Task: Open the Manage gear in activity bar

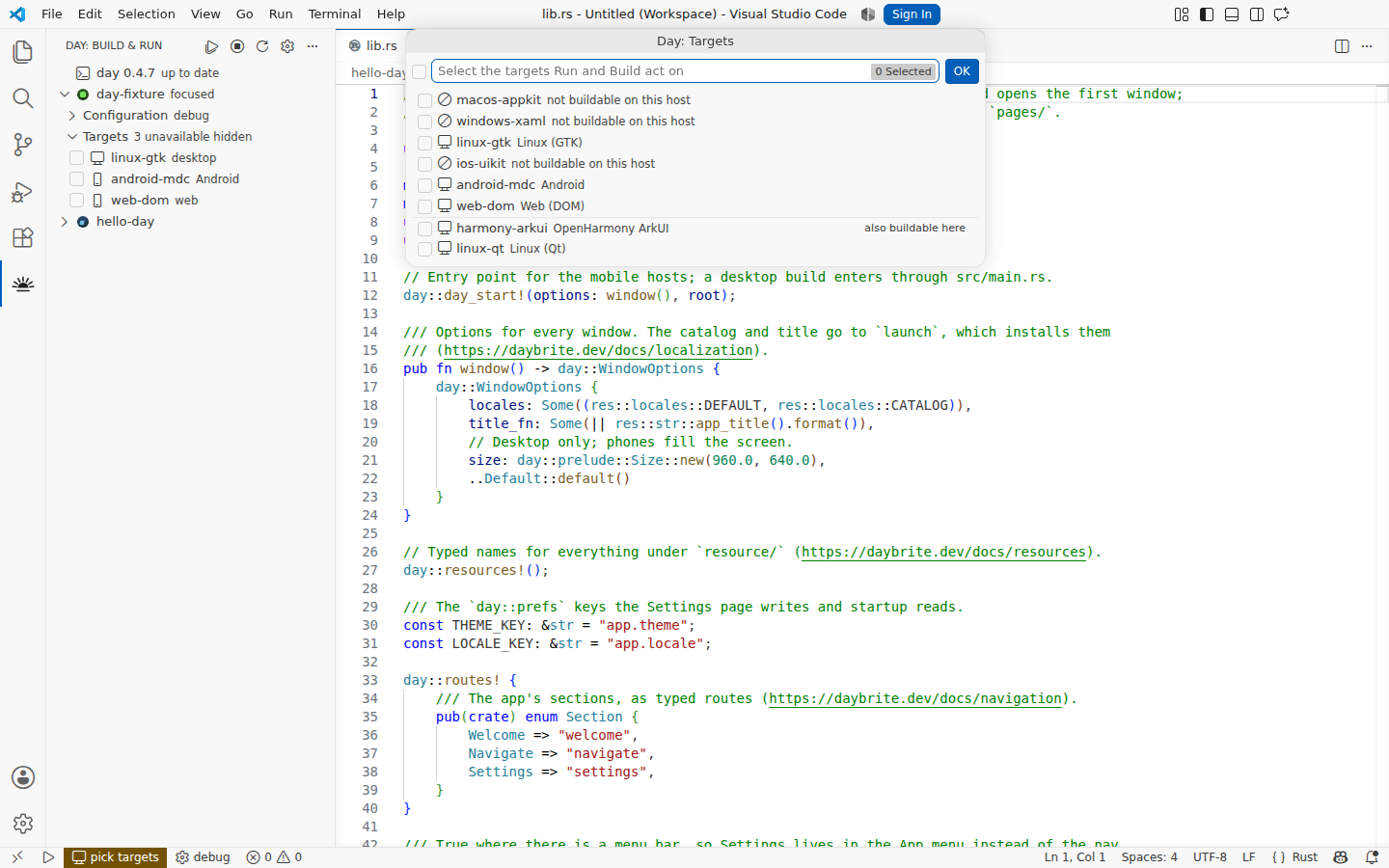Action: 23,824
